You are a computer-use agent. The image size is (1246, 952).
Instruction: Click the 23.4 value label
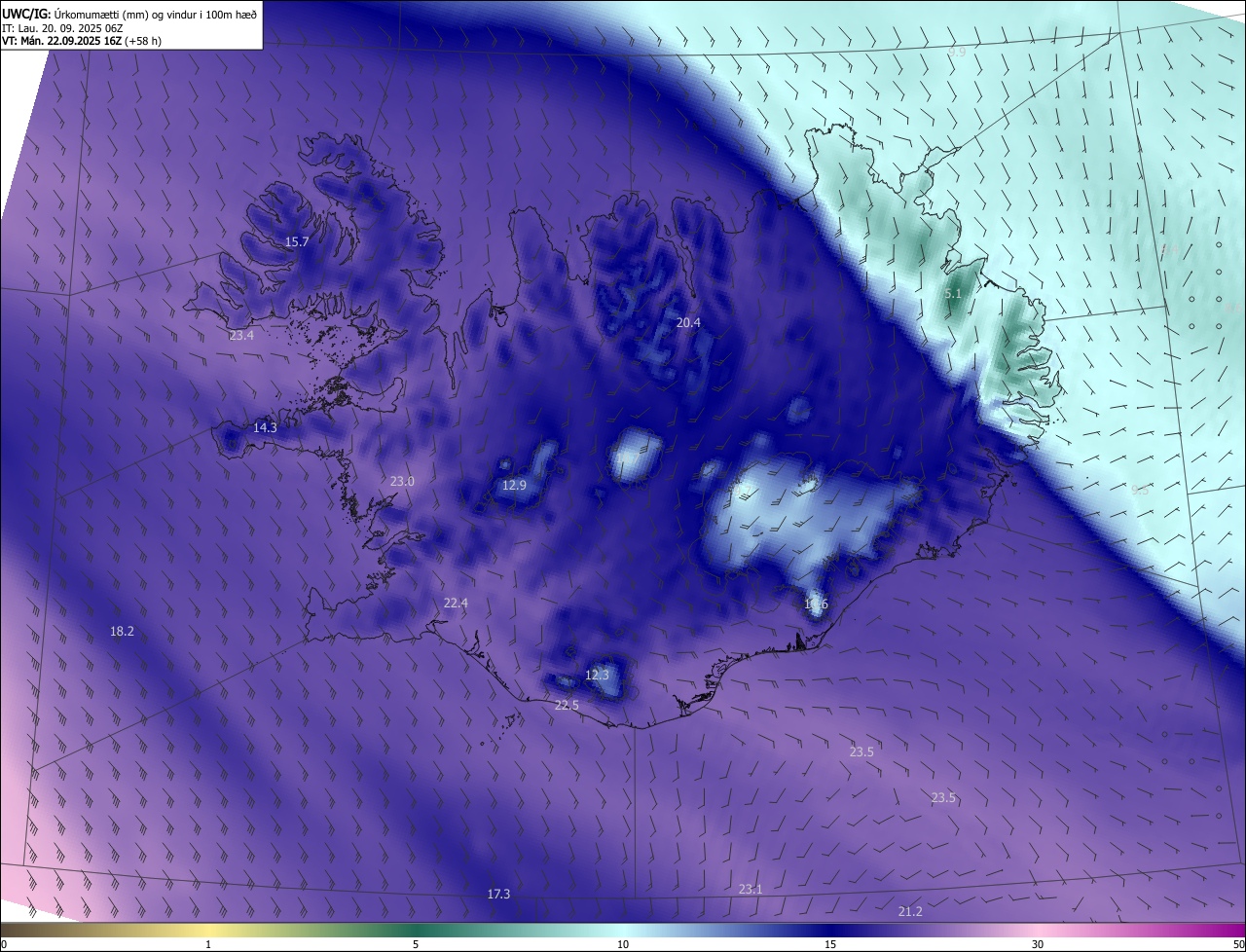[x=241, y=335]
